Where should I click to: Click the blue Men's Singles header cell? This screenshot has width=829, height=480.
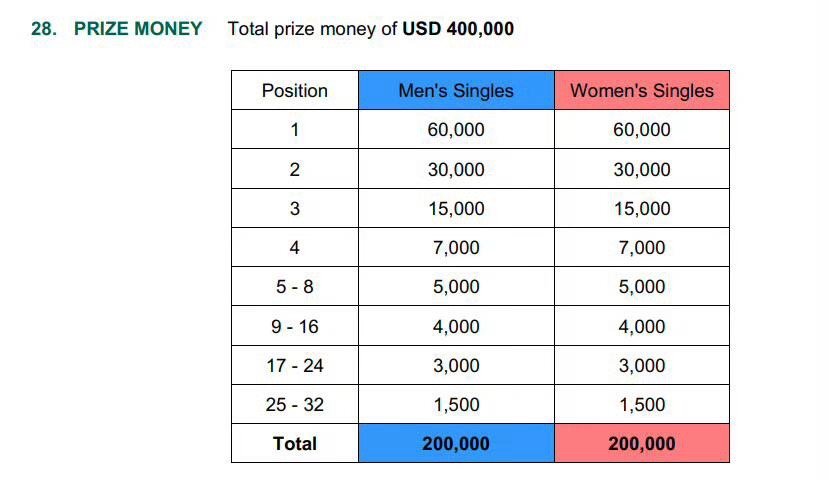456,90
